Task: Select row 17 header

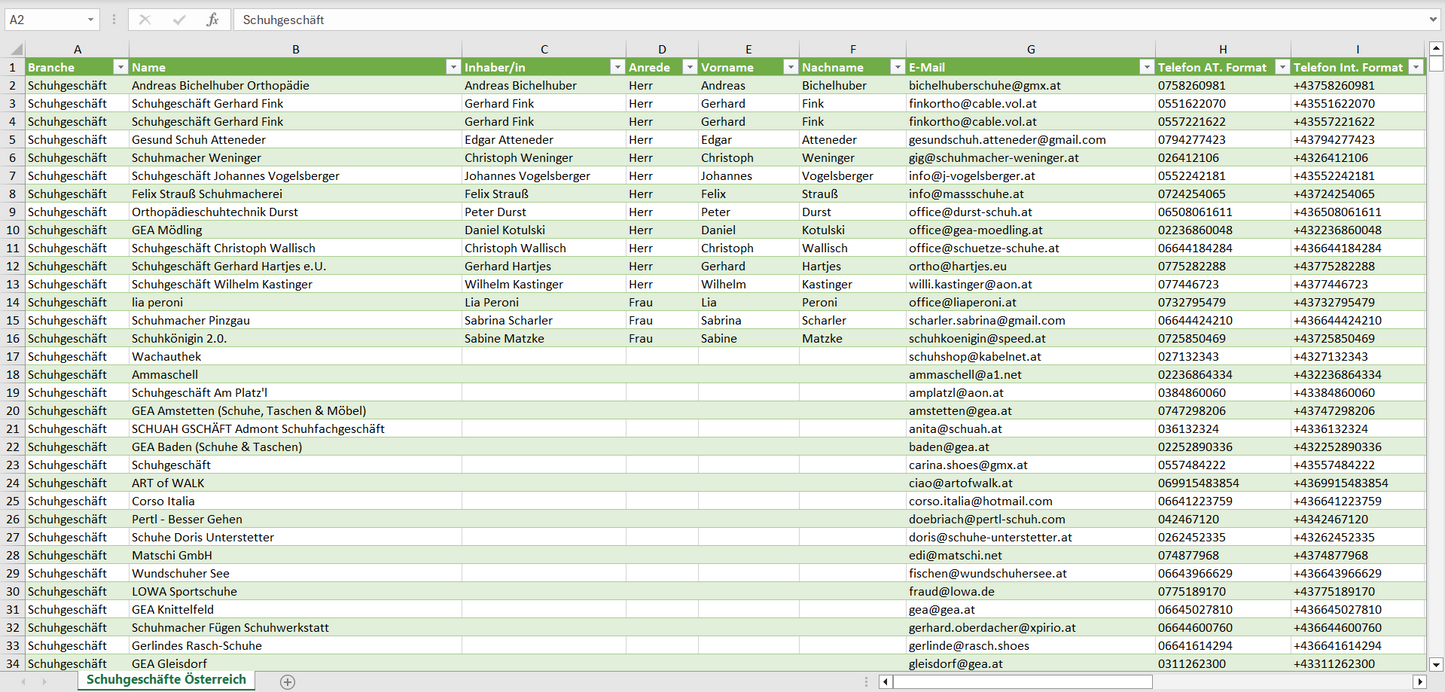Action: click(13, 356)
